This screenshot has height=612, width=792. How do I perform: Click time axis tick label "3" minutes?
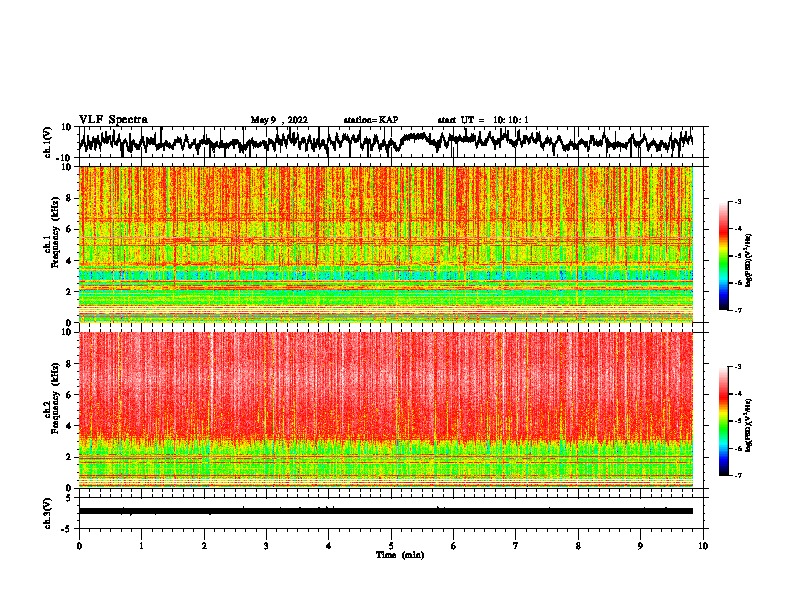(x=266, y=546)
